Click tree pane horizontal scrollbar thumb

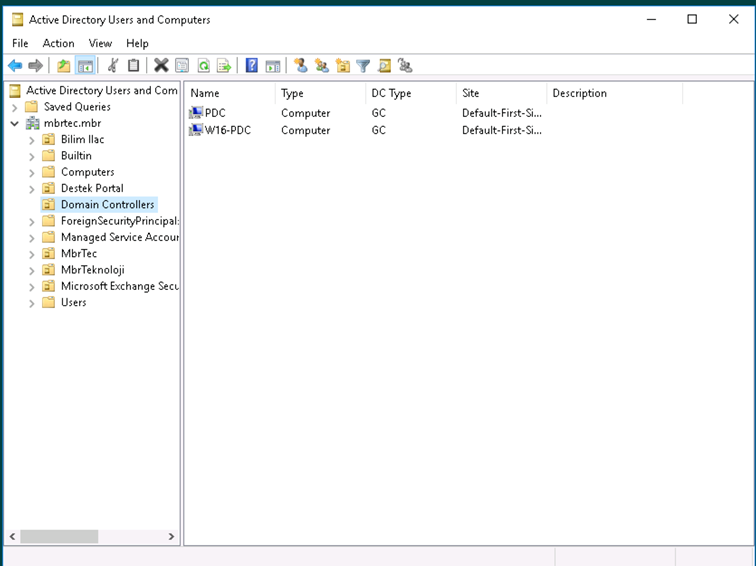(x=59, y=537)
